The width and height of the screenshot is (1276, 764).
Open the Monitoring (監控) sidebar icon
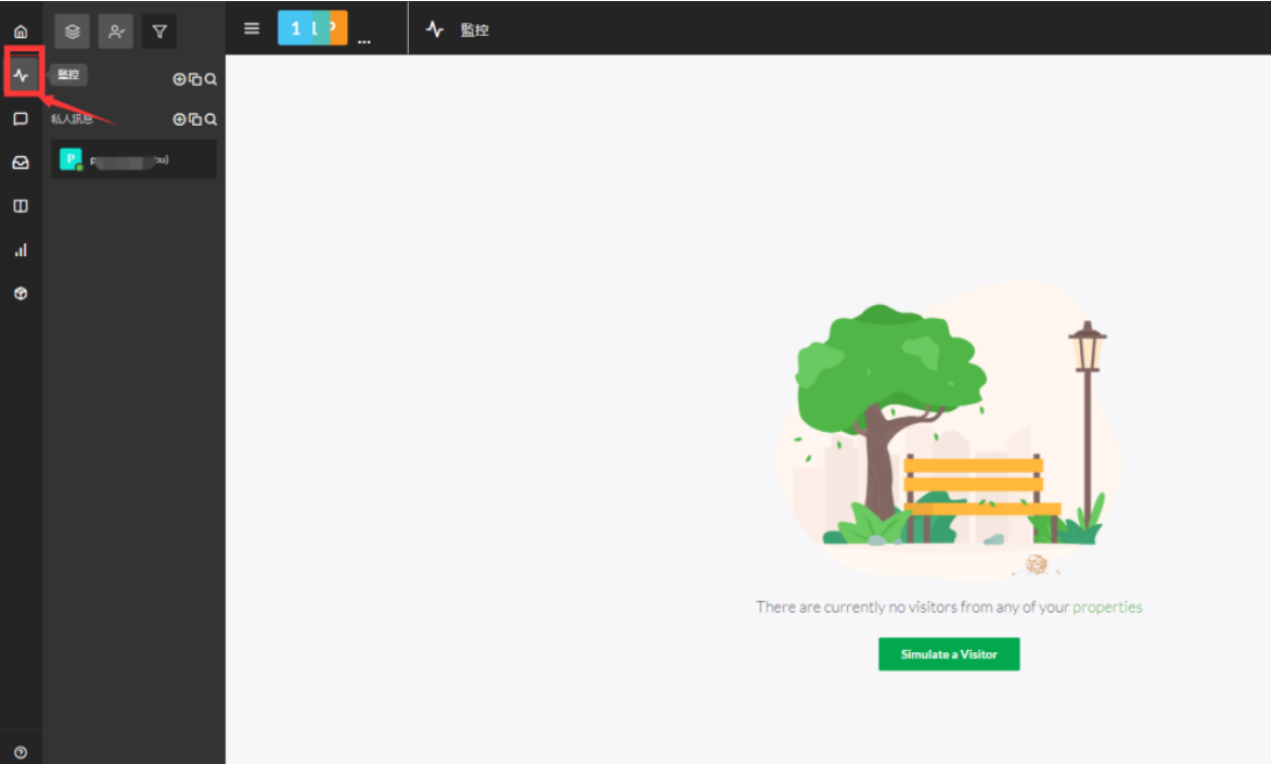(21, 75)
